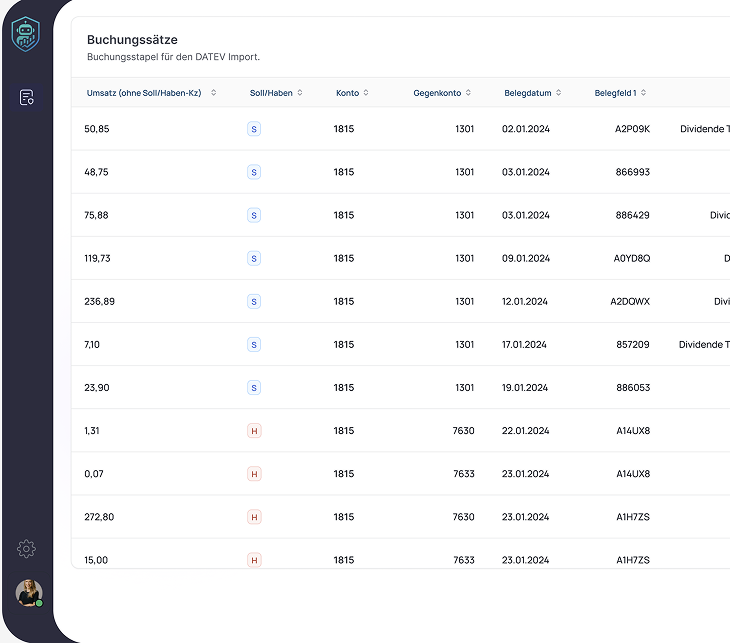
Task: Click the Buchungssätze heading
Action: (x=132, y=40)
